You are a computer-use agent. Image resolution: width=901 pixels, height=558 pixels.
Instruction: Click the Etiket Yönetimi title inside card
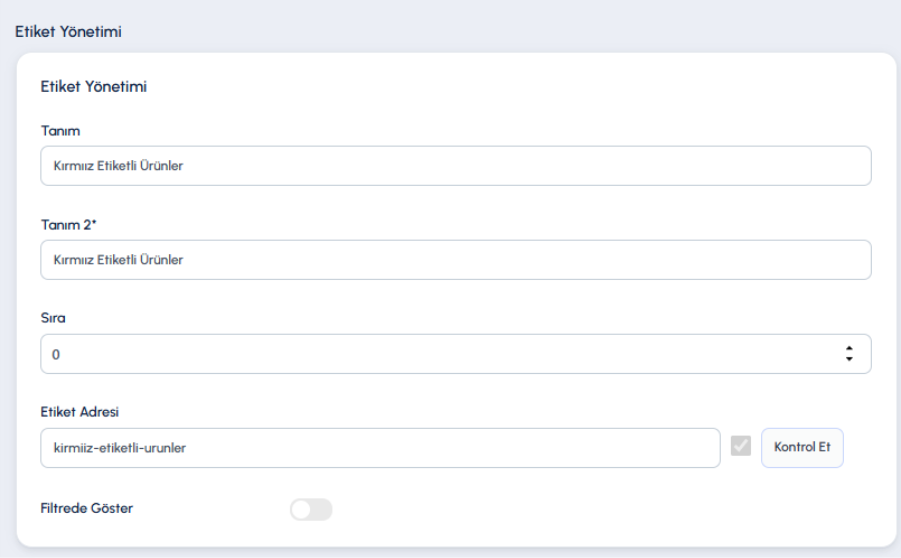point(94,87)
